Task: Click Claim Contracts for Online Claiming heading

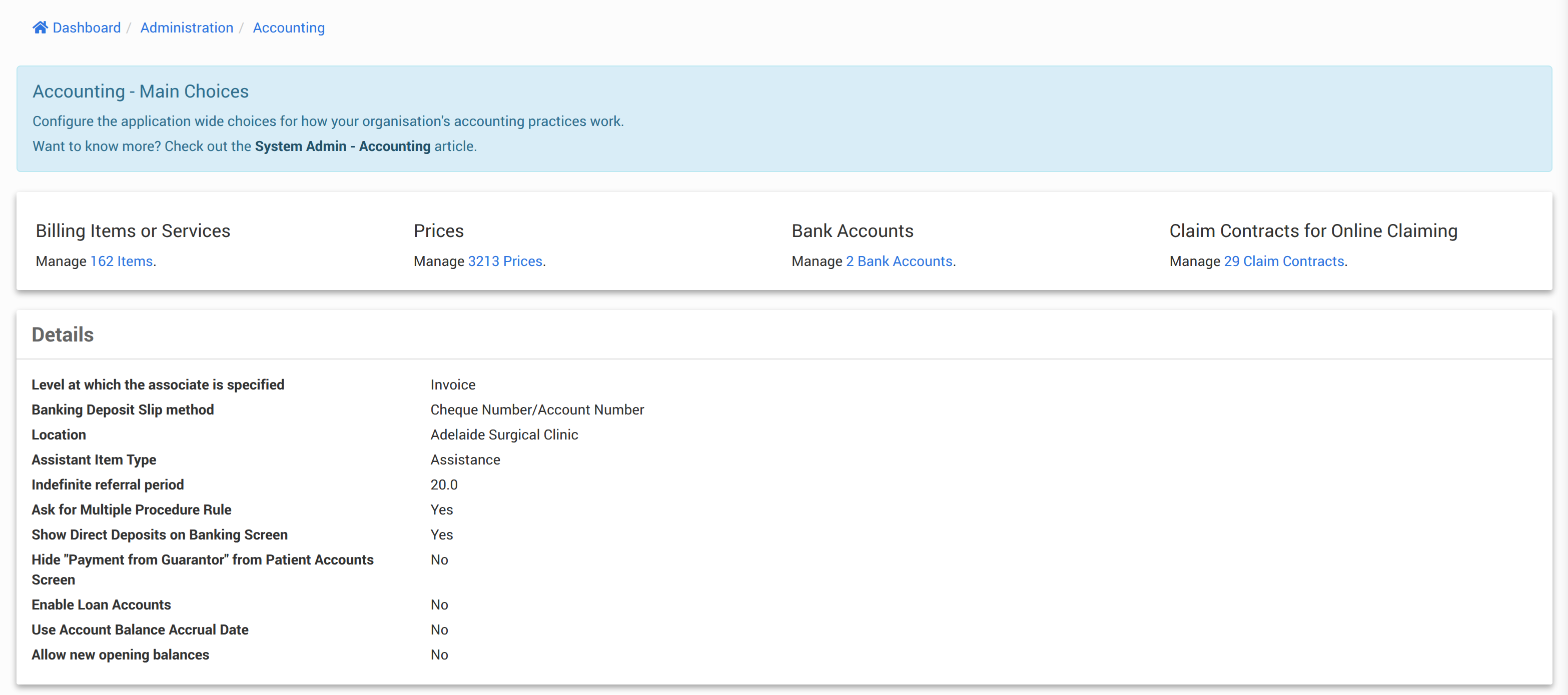Action: click(1313, 231)
